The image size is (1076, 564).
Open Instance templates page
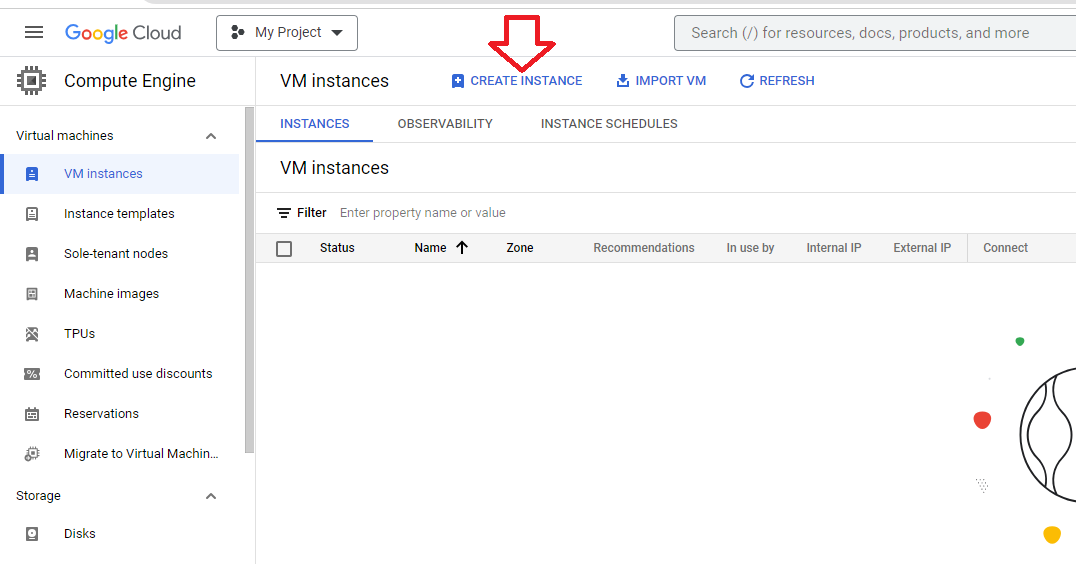pyautogui.click(x=121, y=214)
